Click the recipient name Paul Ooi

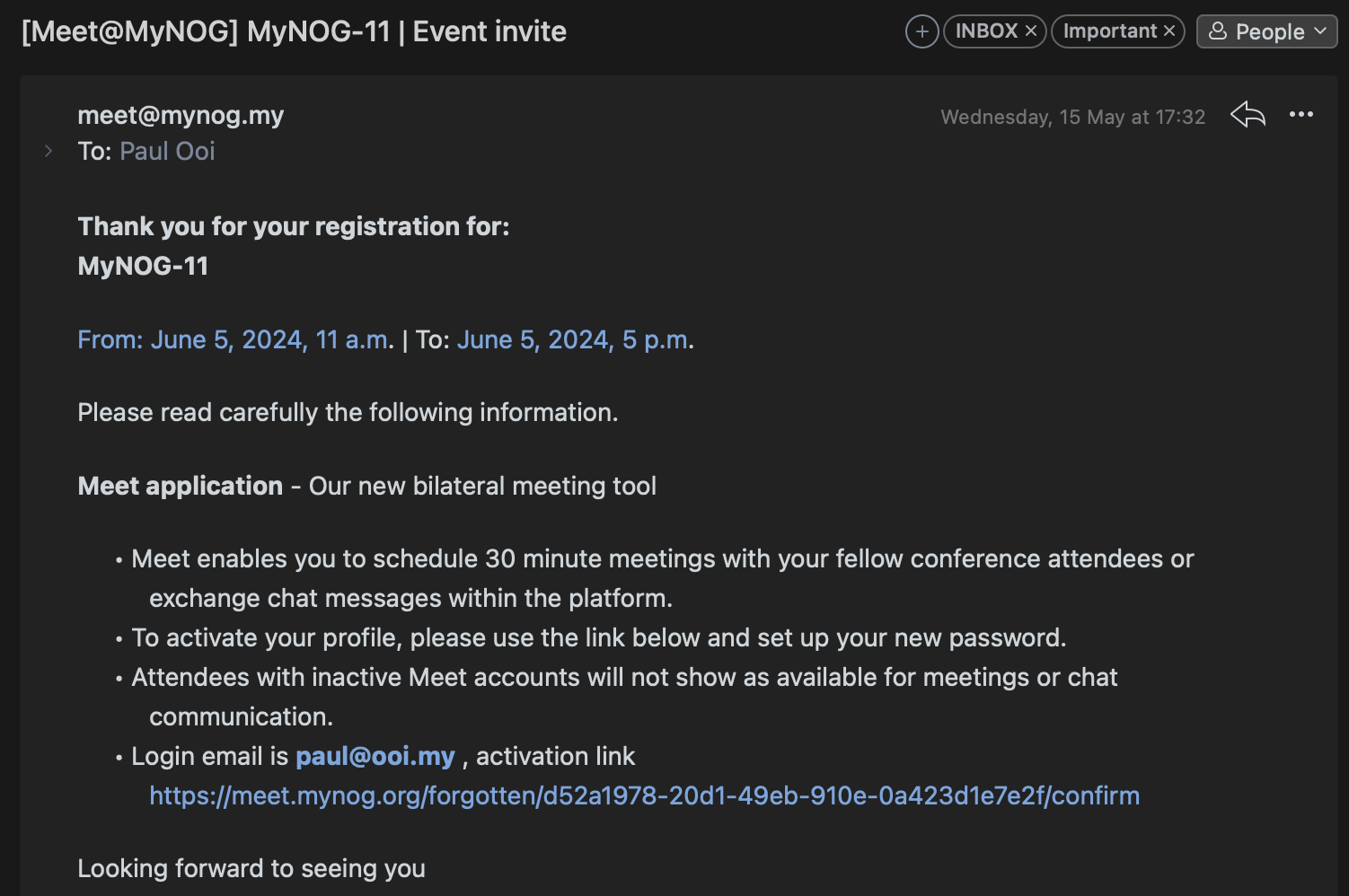pyautogui.click(x=168, y=151)
